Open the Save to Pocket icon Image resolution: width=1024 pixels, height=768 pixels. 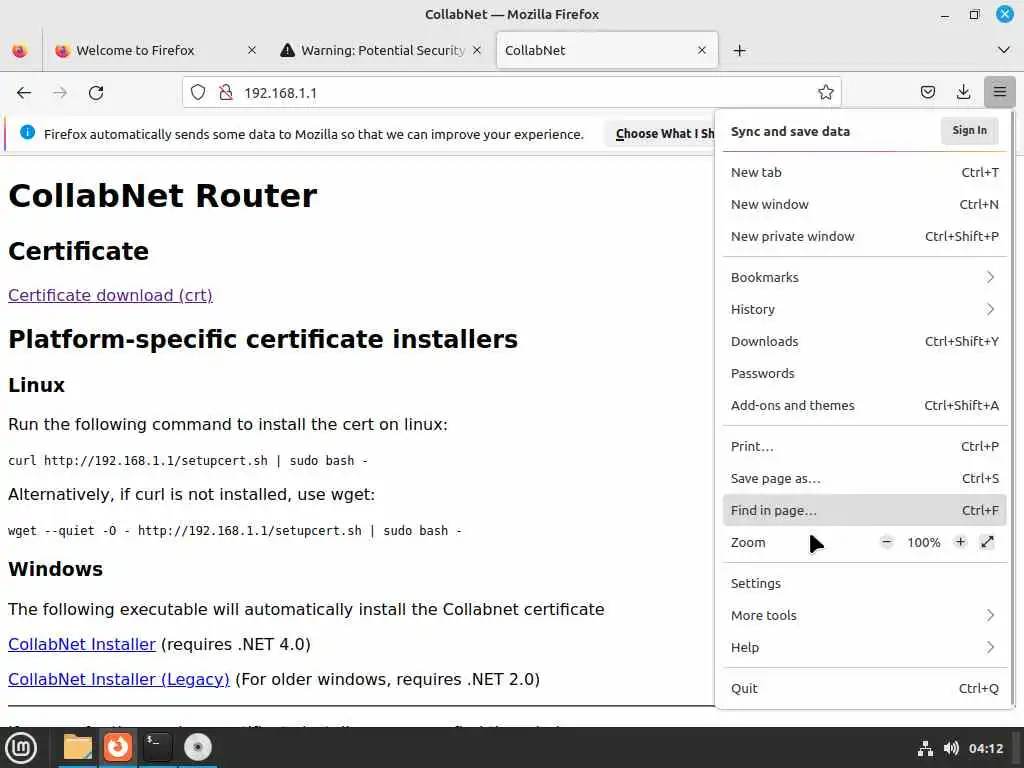coord(927,93)
